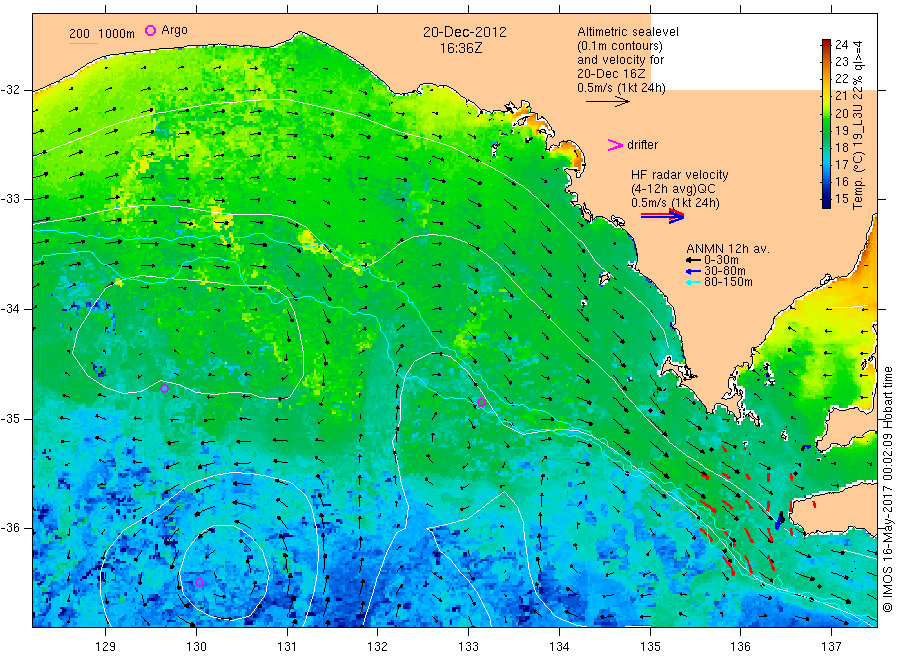The image size is (900, 660).
Task: Click the Argo float marker near 129.6E 34.7S
Action: pyautogui.click(x=164, y=389)
